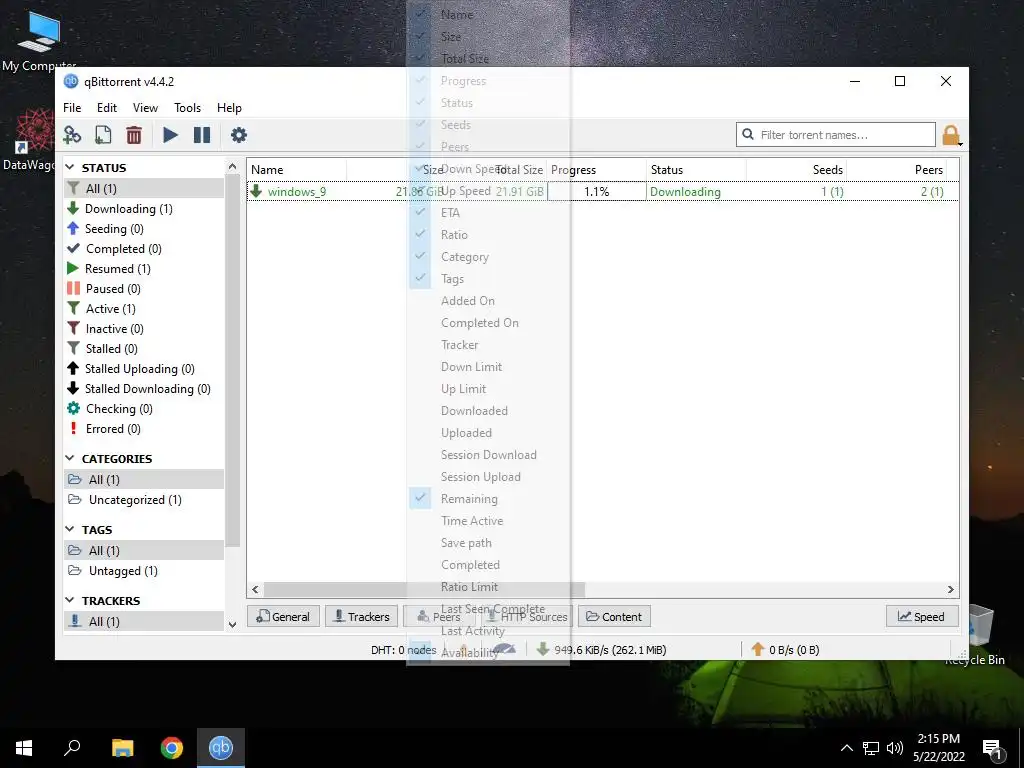
Task: Click the sidebar scroll-down arrow
Action: pyautogui.click(x=232, y=624)
